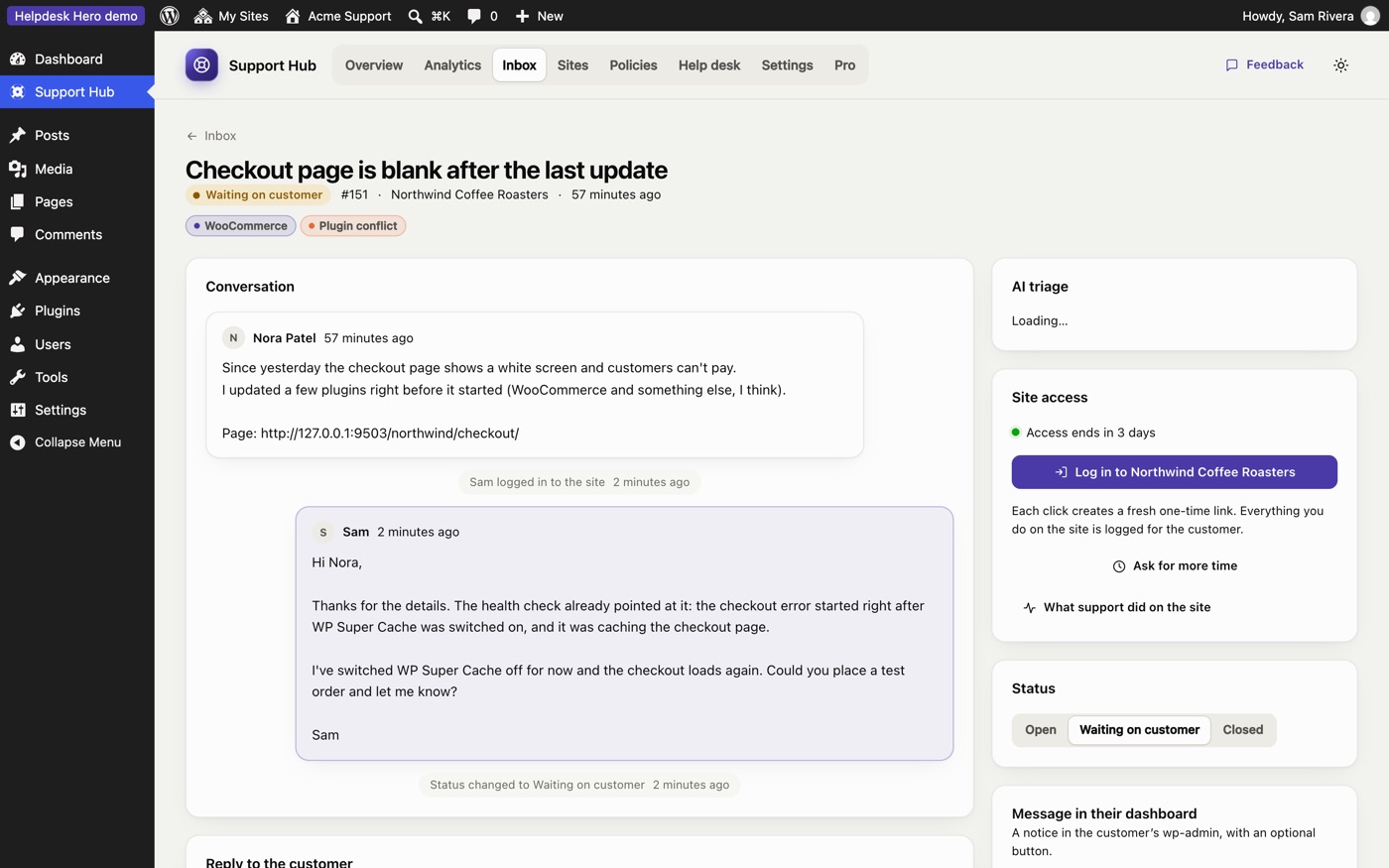Open the Sites tab
The height and width of the screenshot is (868, 1389).
pos(572,65)
